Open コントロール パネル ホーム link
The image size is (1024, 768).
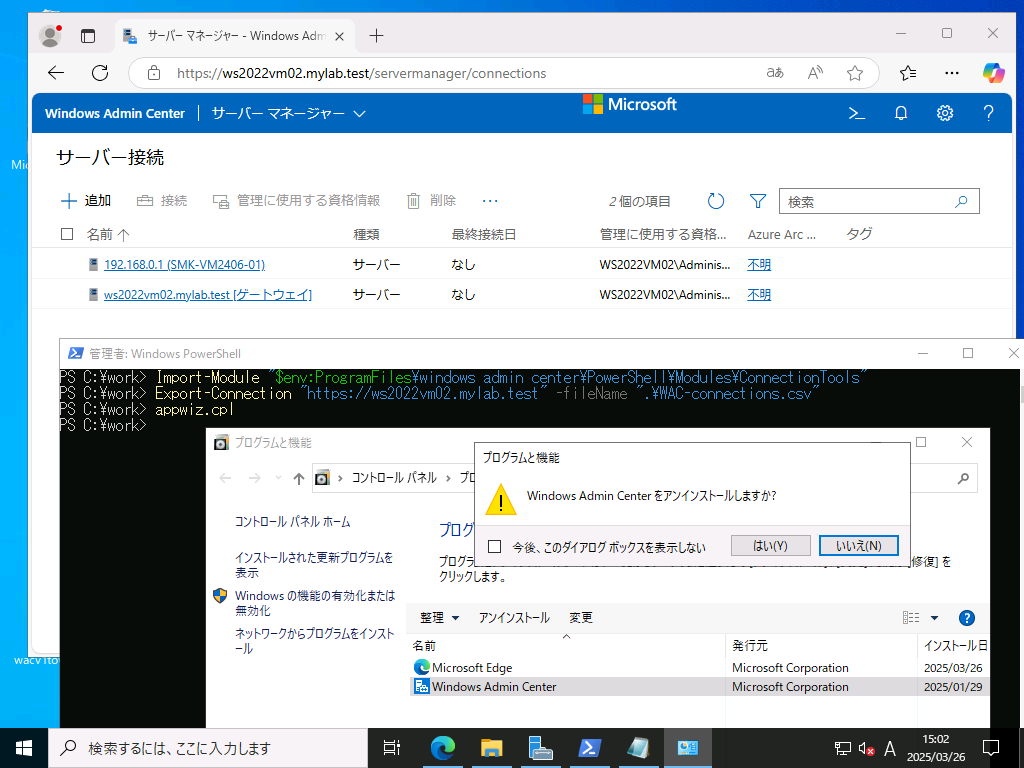pos(293,522)
